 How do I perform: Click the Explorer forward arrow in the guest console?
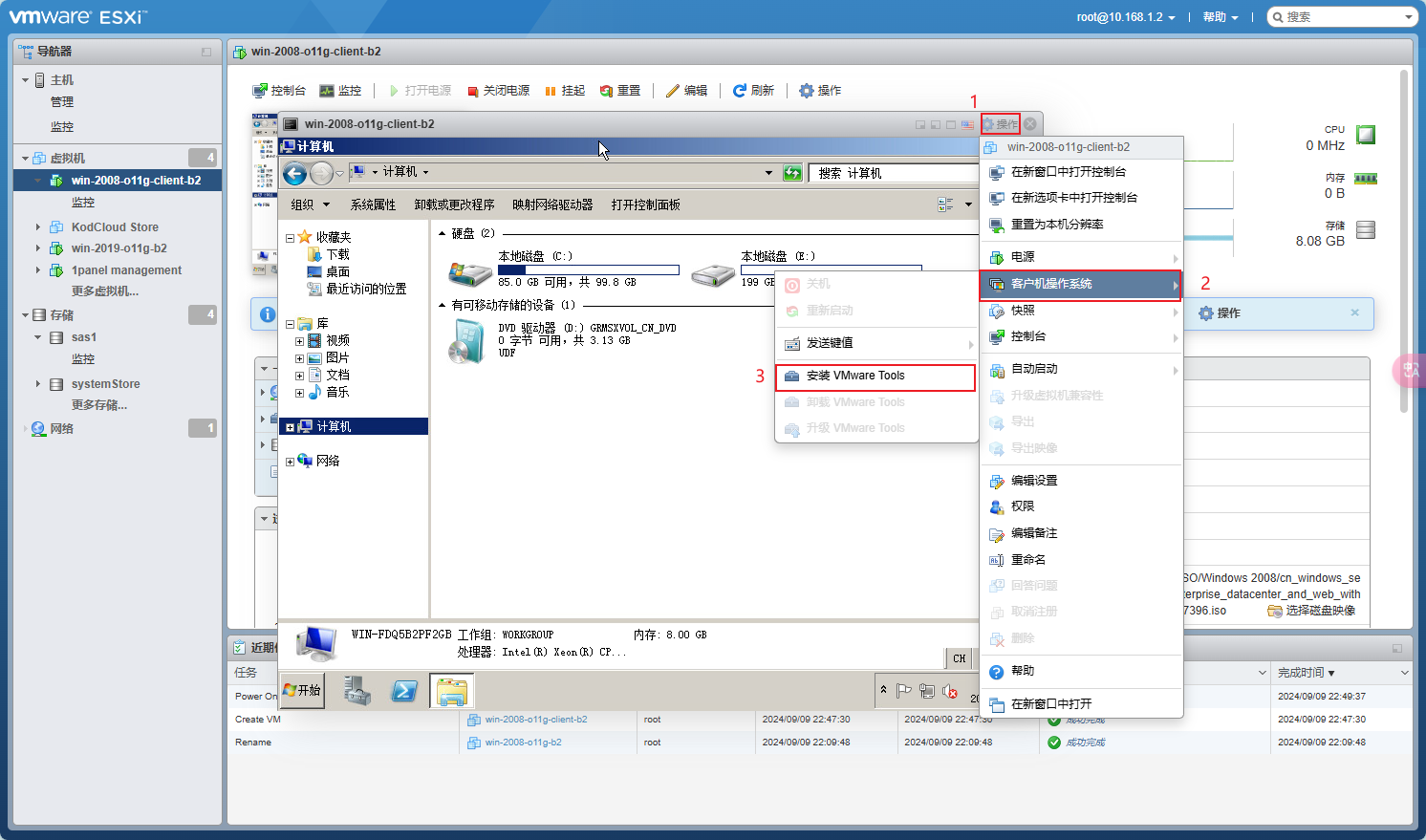(322, 173)
